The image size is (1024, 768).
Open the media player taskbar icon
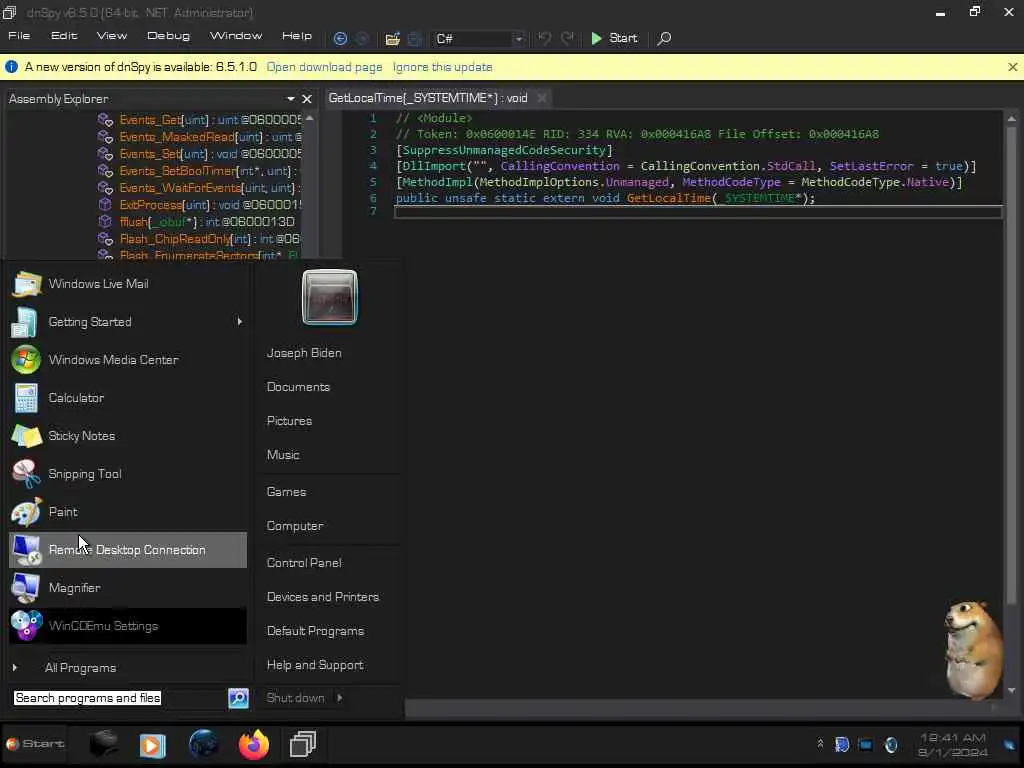point(152,745)
